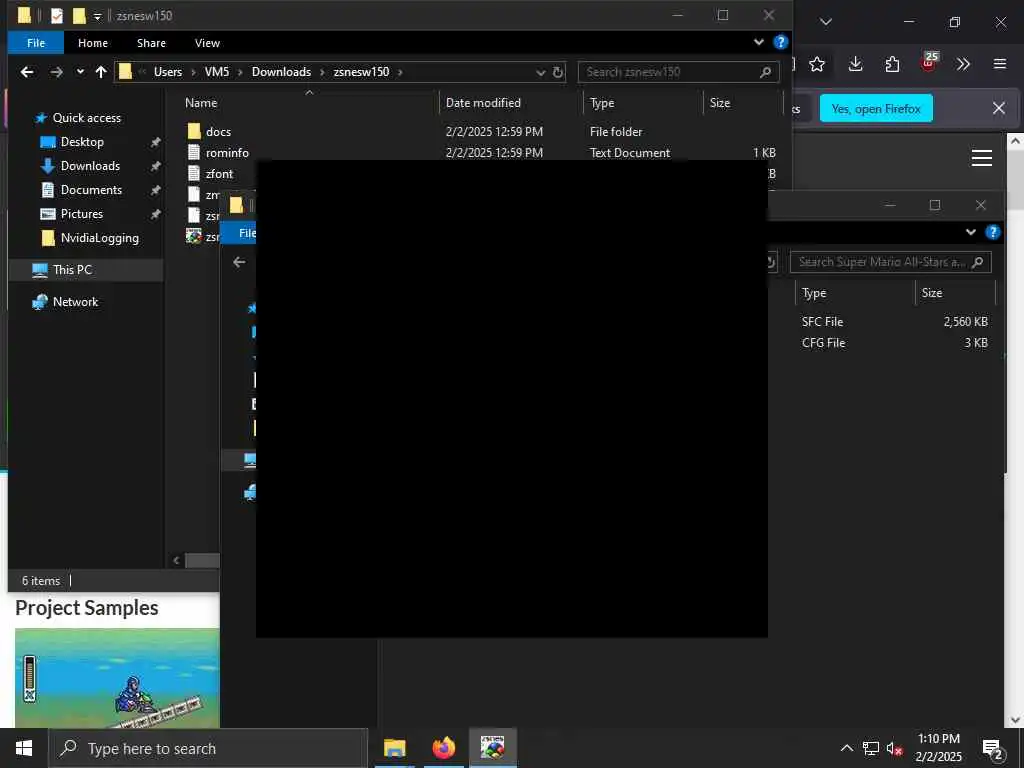1024x768 pixels.
Task: Open the File menu in zsnesw150 window
Action: click(x=36, y=43)
